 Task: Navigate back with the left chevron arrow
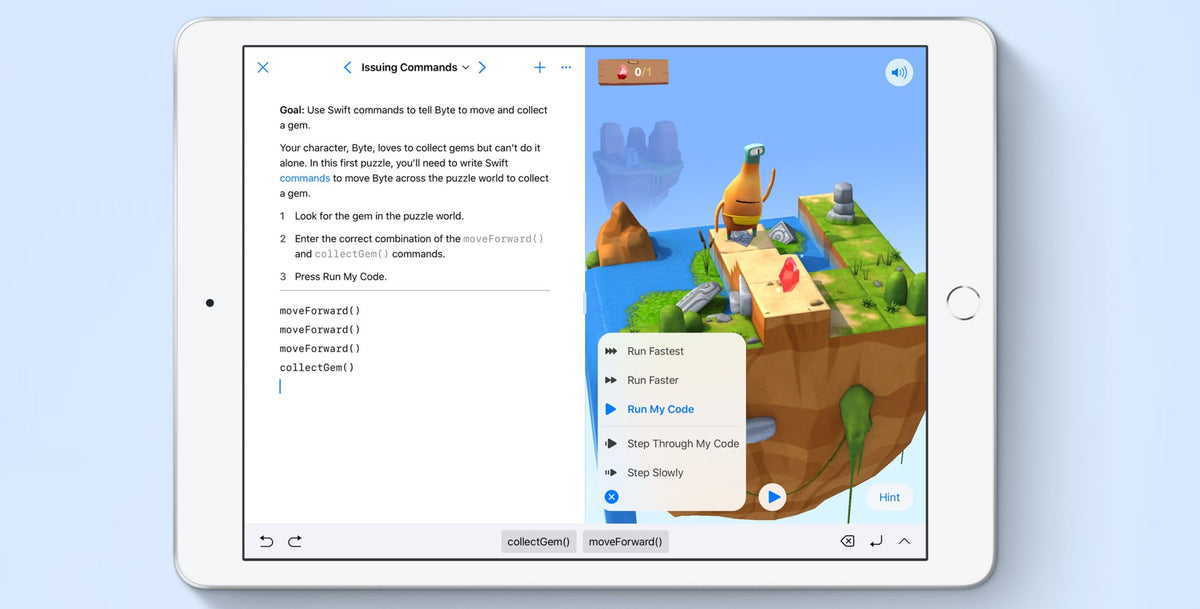coord(347,67)
